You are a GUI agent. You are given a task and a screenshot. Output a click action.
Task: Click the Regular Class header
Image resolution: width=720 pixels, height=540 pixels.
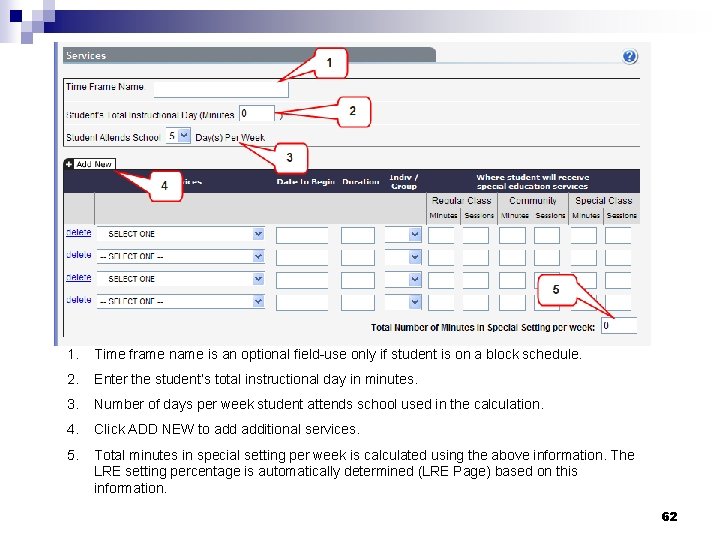pos(461,201)
